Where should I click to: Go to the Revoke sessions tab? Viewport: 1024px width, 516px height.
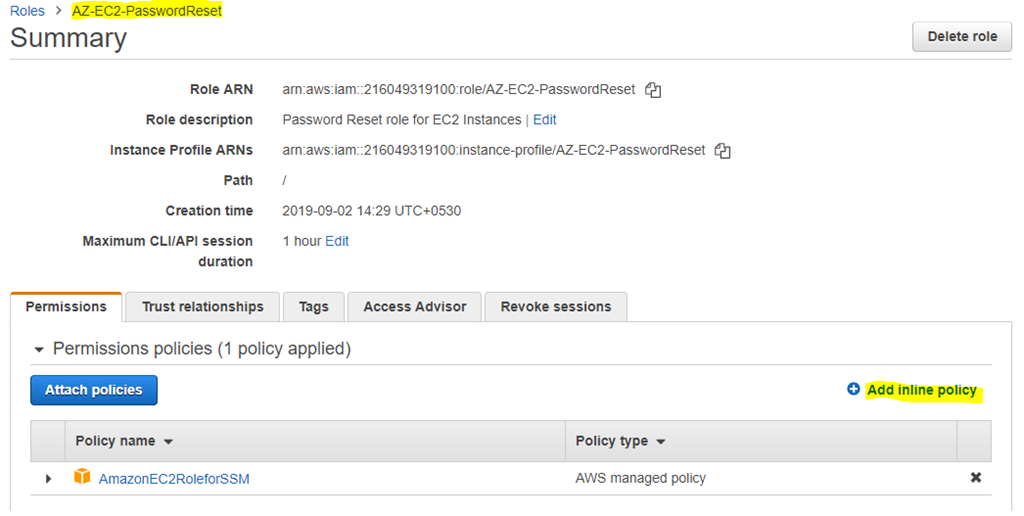(x=556, y=307)
